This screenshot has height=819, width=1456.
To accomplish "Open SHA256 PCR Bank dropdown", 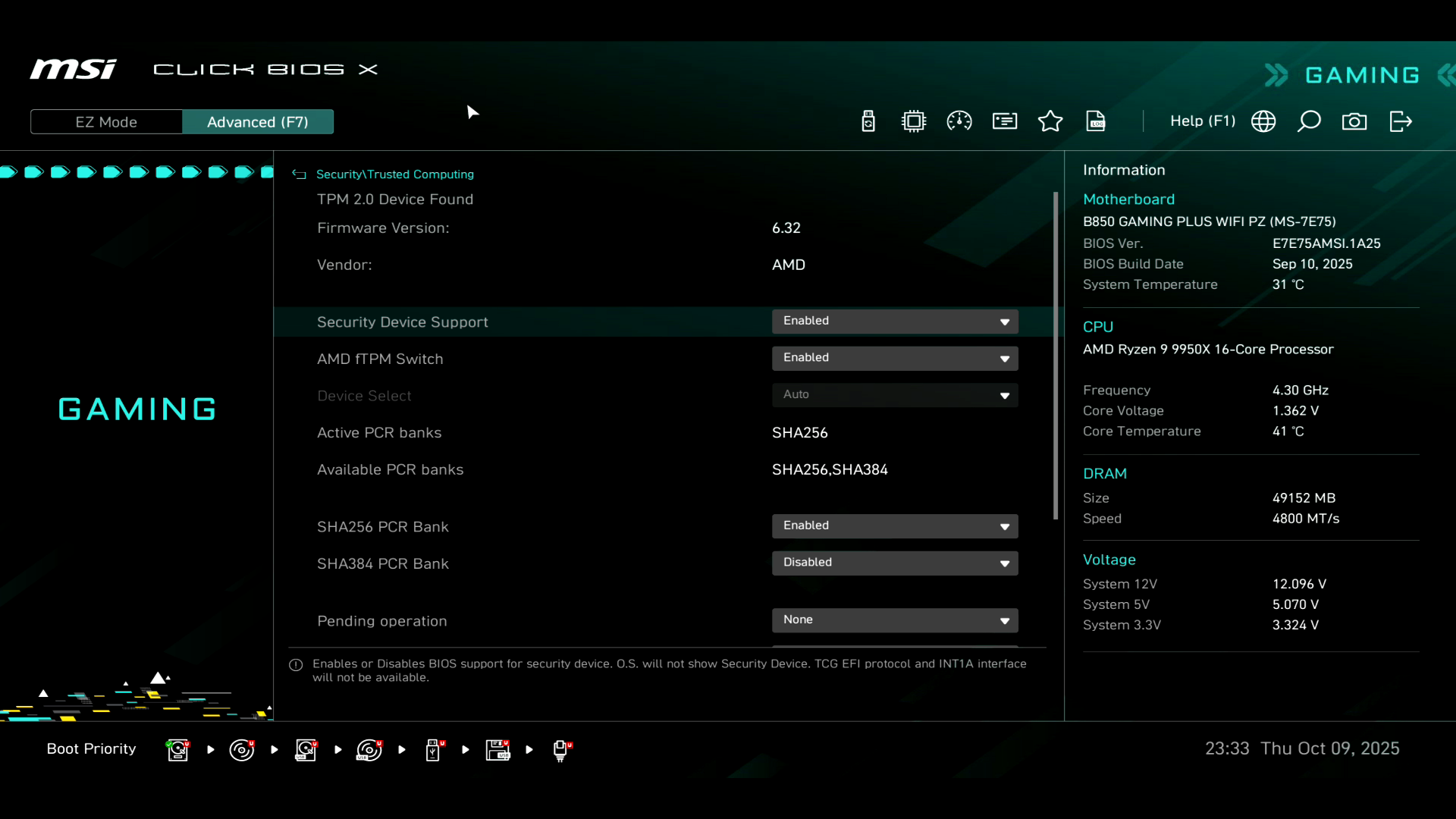I will pos(895,526).
